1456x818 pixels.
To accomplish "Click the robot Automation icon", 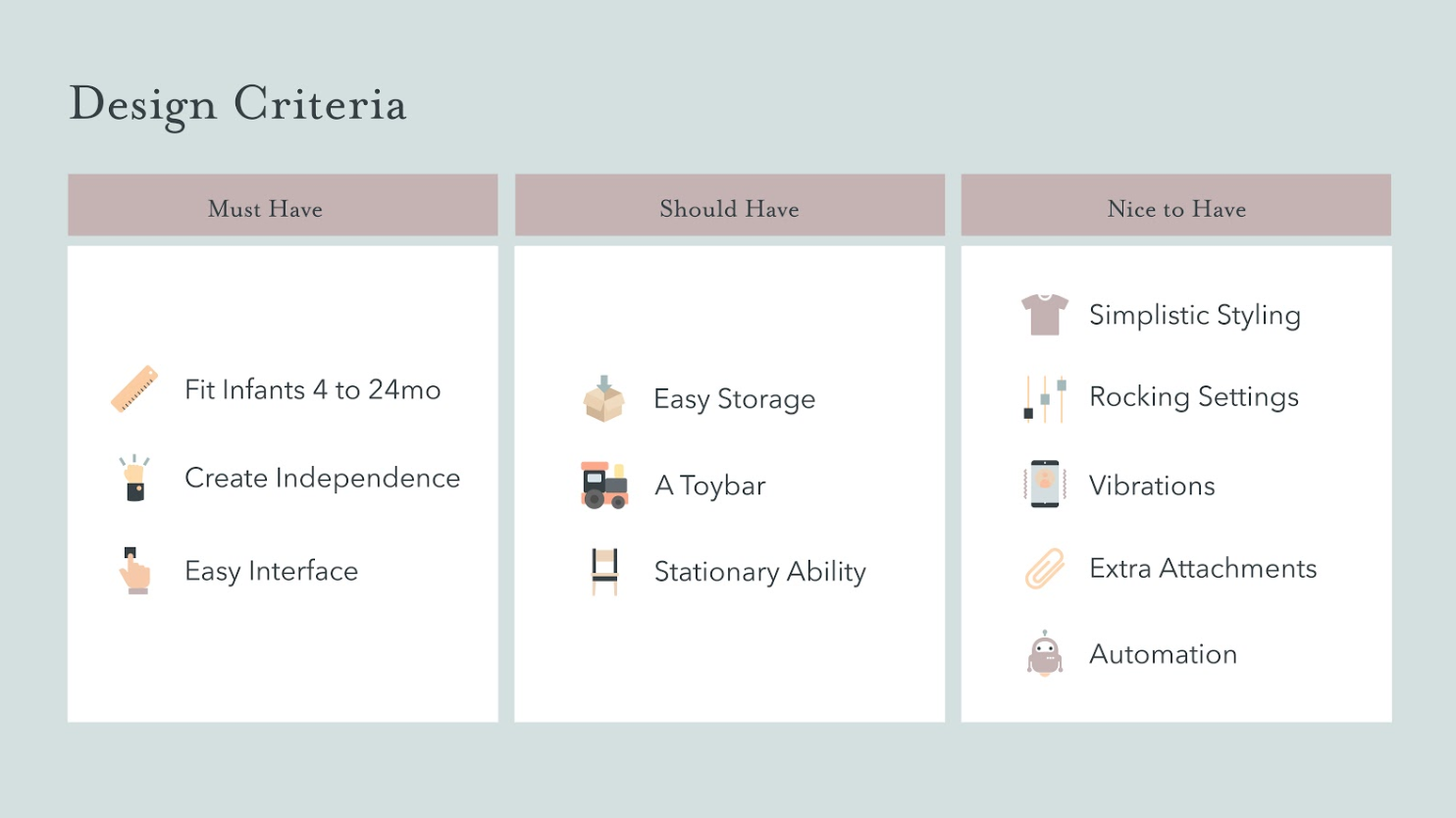I will point(1045,653).
